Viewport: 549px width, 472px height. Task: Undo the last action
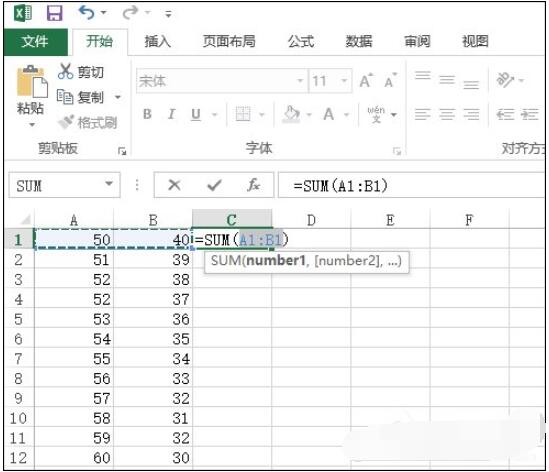pos(86,13)
